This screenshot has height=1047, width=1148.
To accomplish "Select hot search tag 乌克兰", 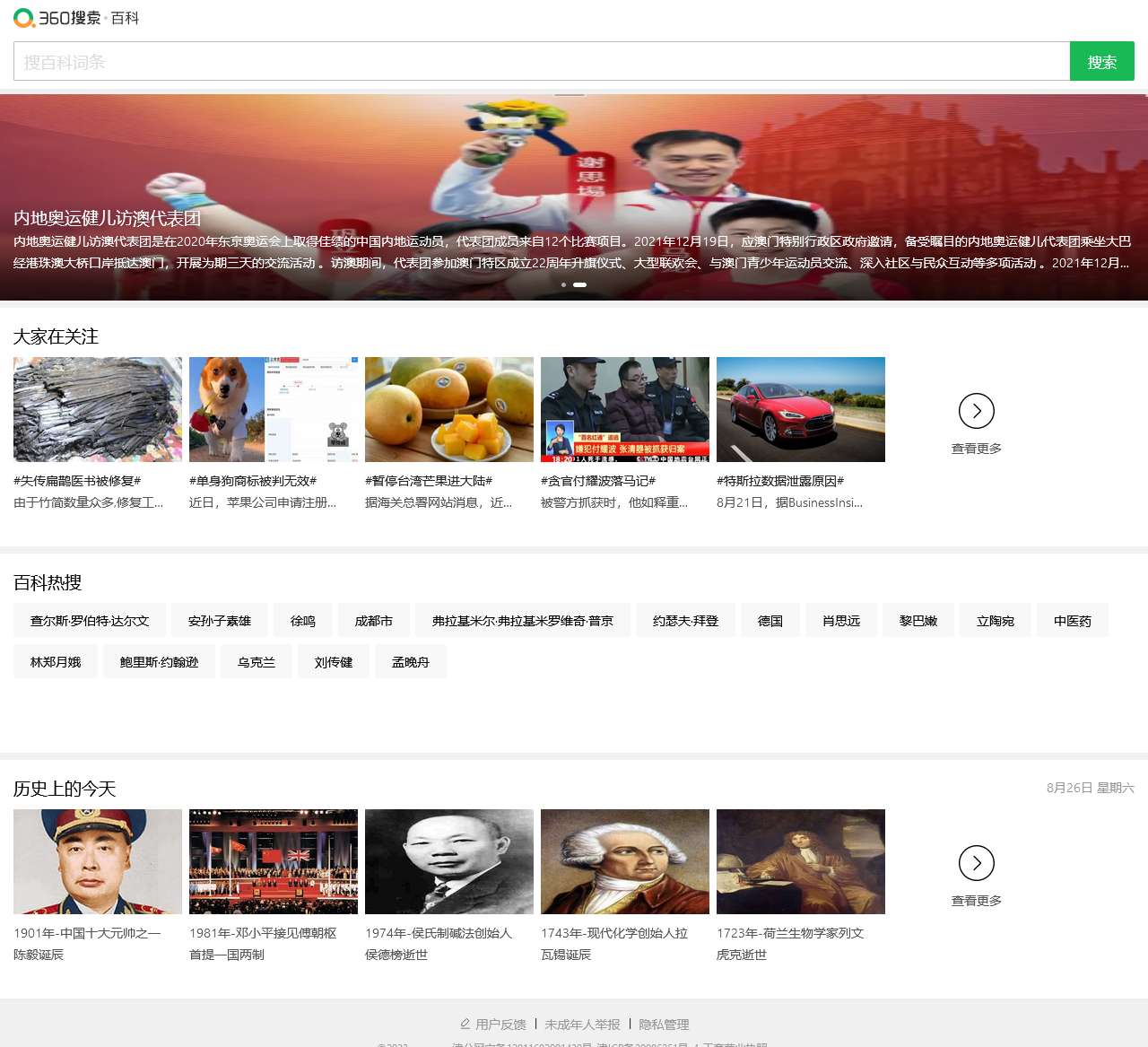I will coord(257,662).
